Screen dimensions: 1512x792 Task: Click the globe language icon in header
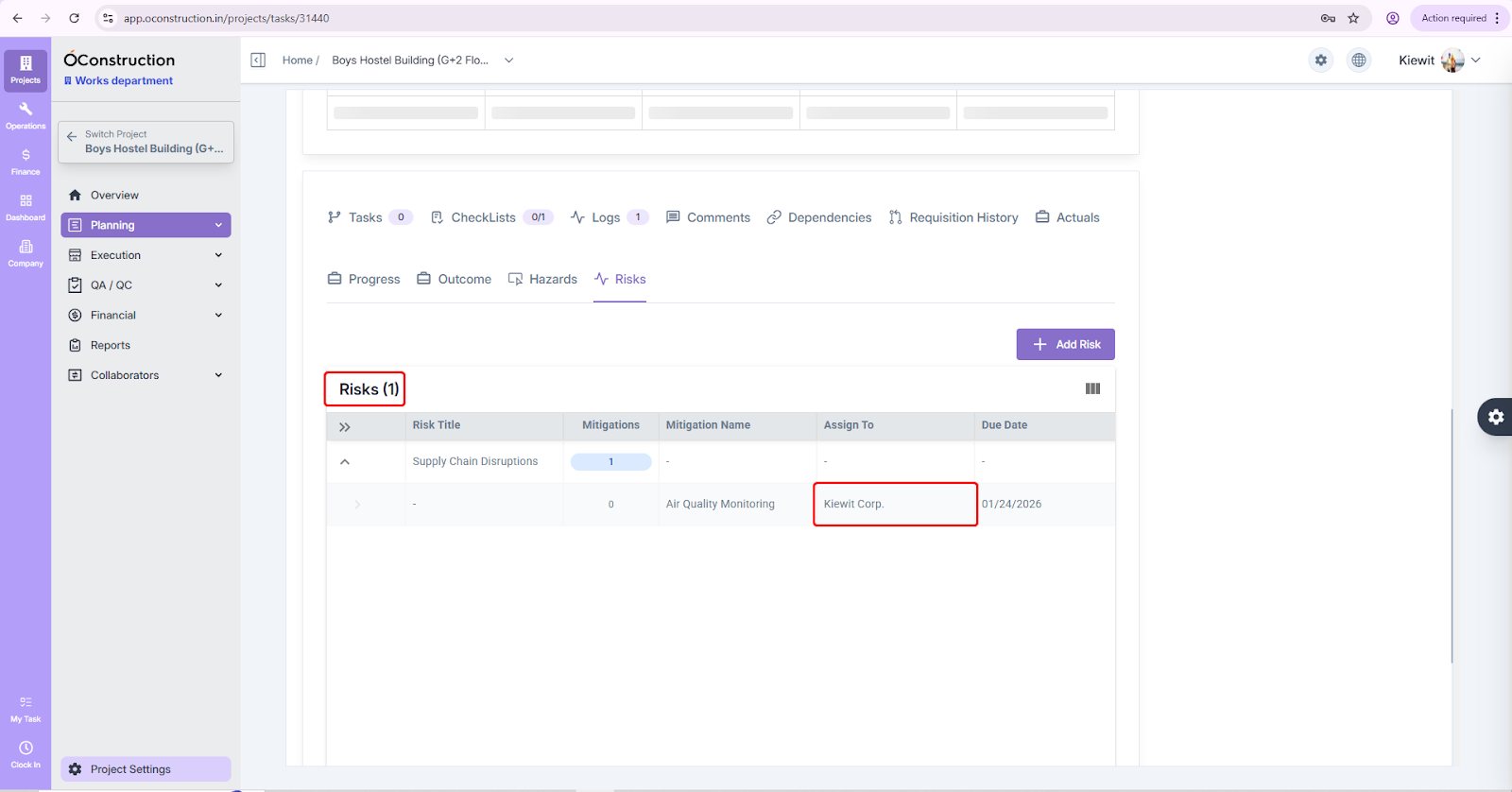1358,60
